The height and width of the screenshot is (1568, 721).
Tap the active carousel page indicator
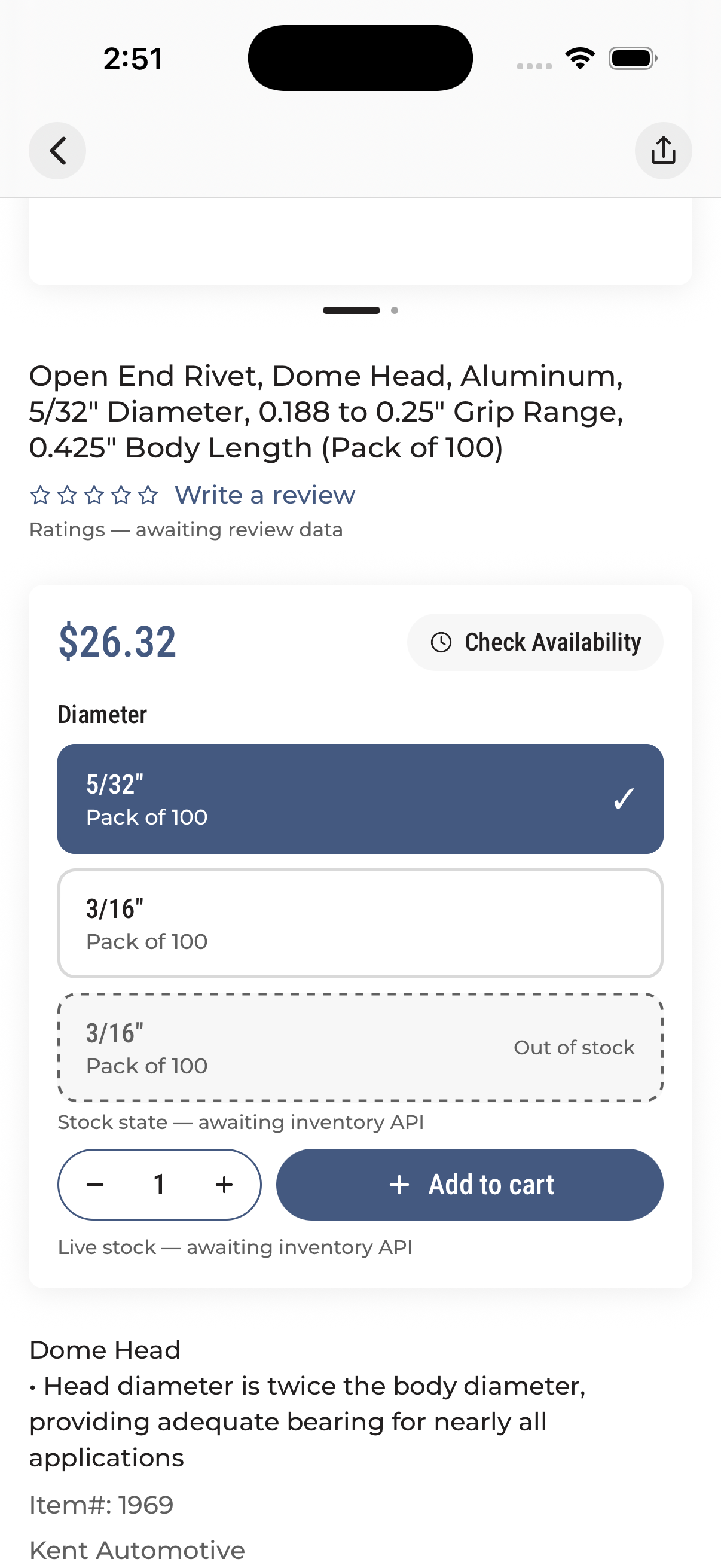pyautogui.click(x=351, y=310)
